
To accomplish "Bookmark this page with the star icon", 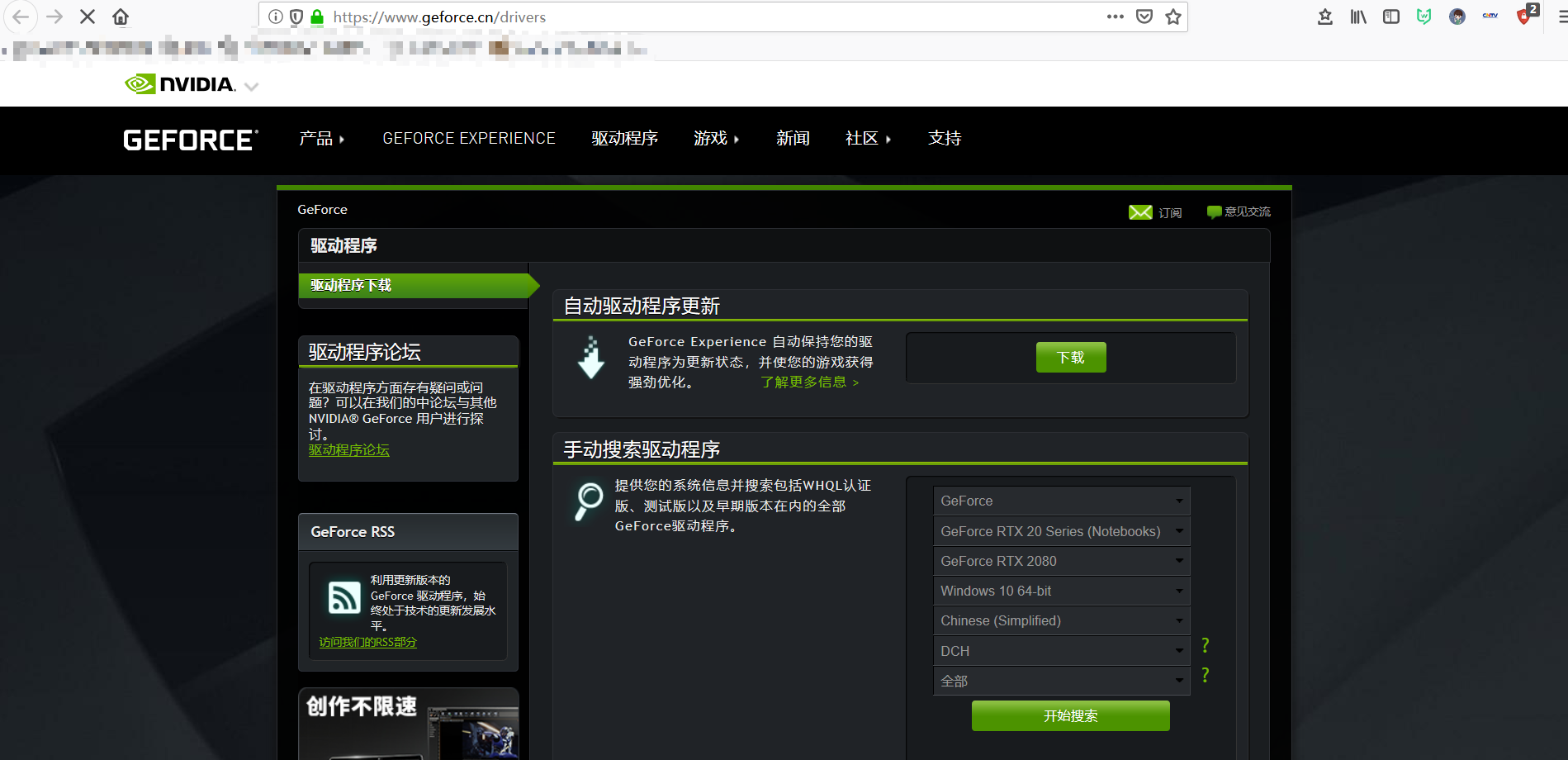I will 1173,17.
